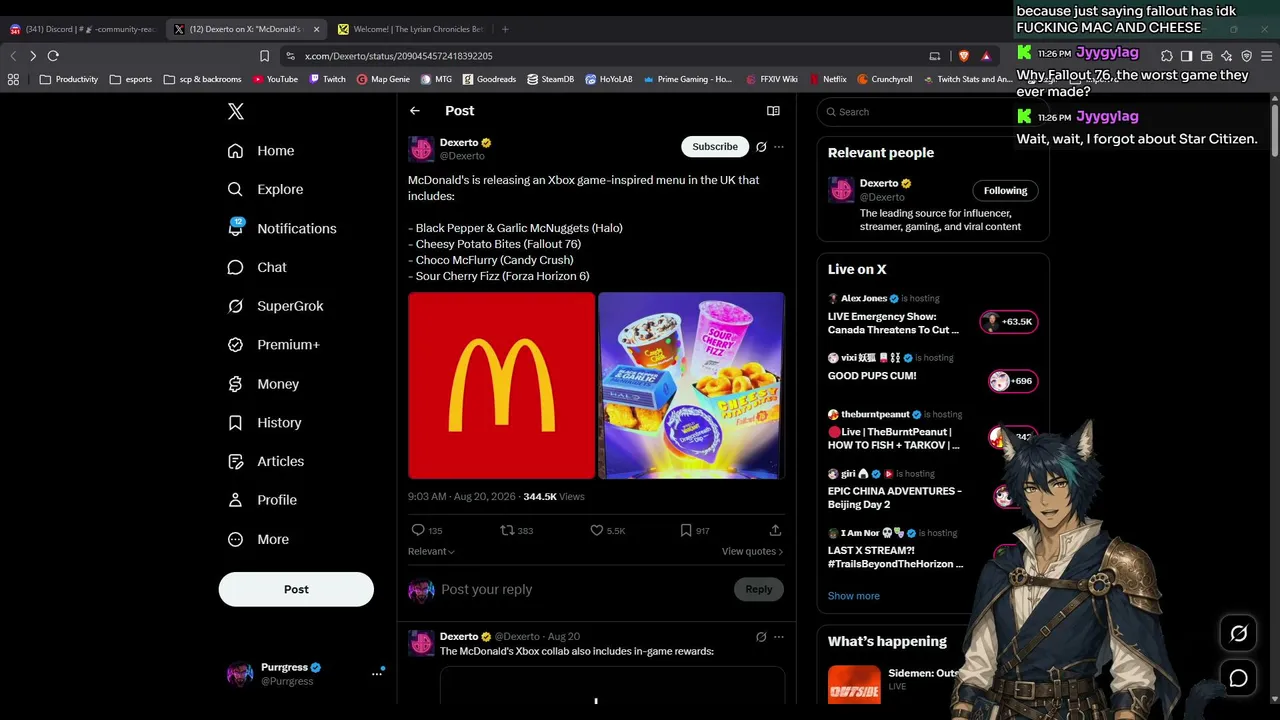Open reader view icon beside Post header
Image resolution: width=1280 pixels, height=720 pixels.
coord(773,111)
